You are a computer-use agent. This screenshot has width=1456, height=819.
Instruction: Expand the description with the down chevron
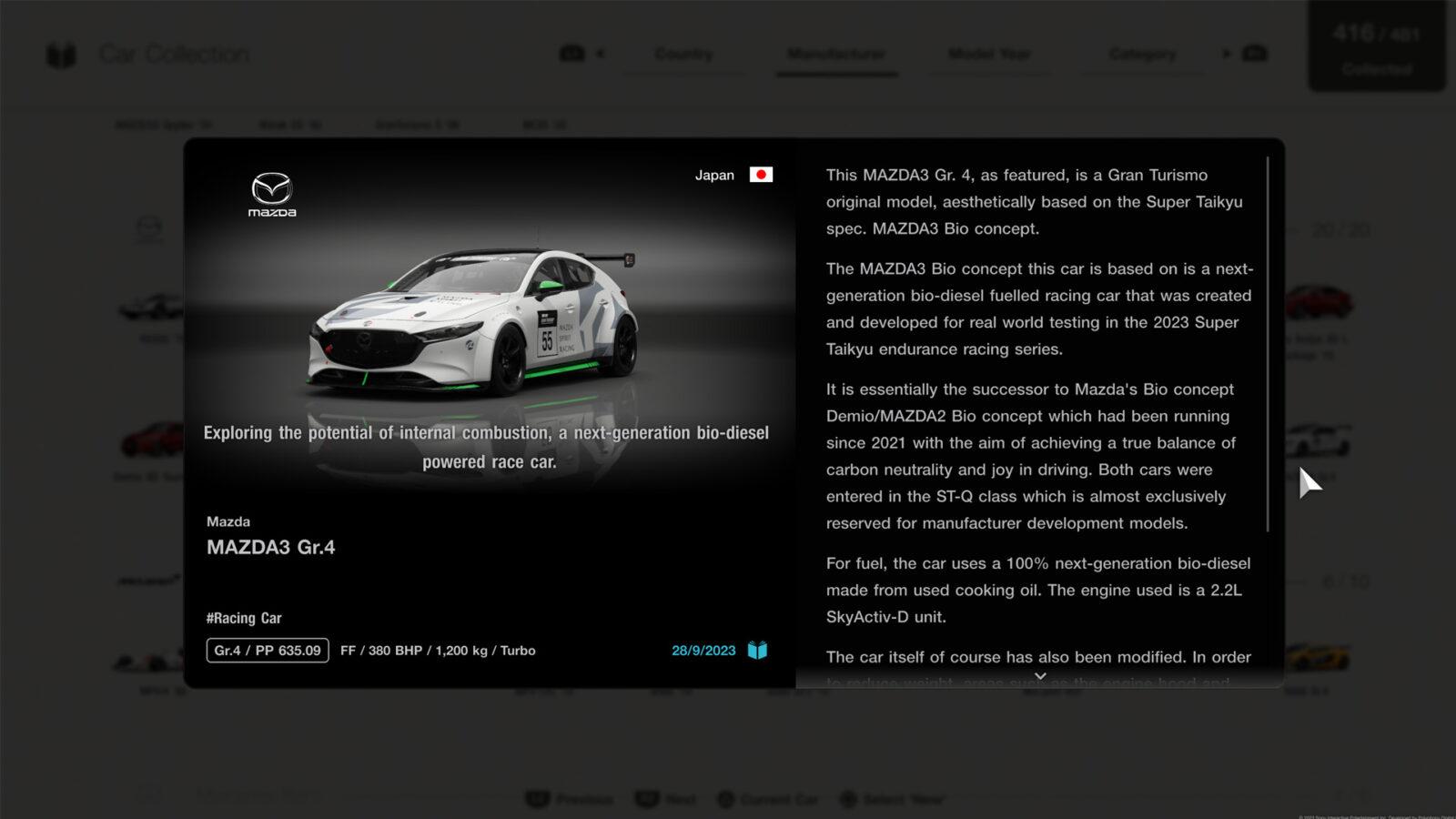coord(1038,676)
